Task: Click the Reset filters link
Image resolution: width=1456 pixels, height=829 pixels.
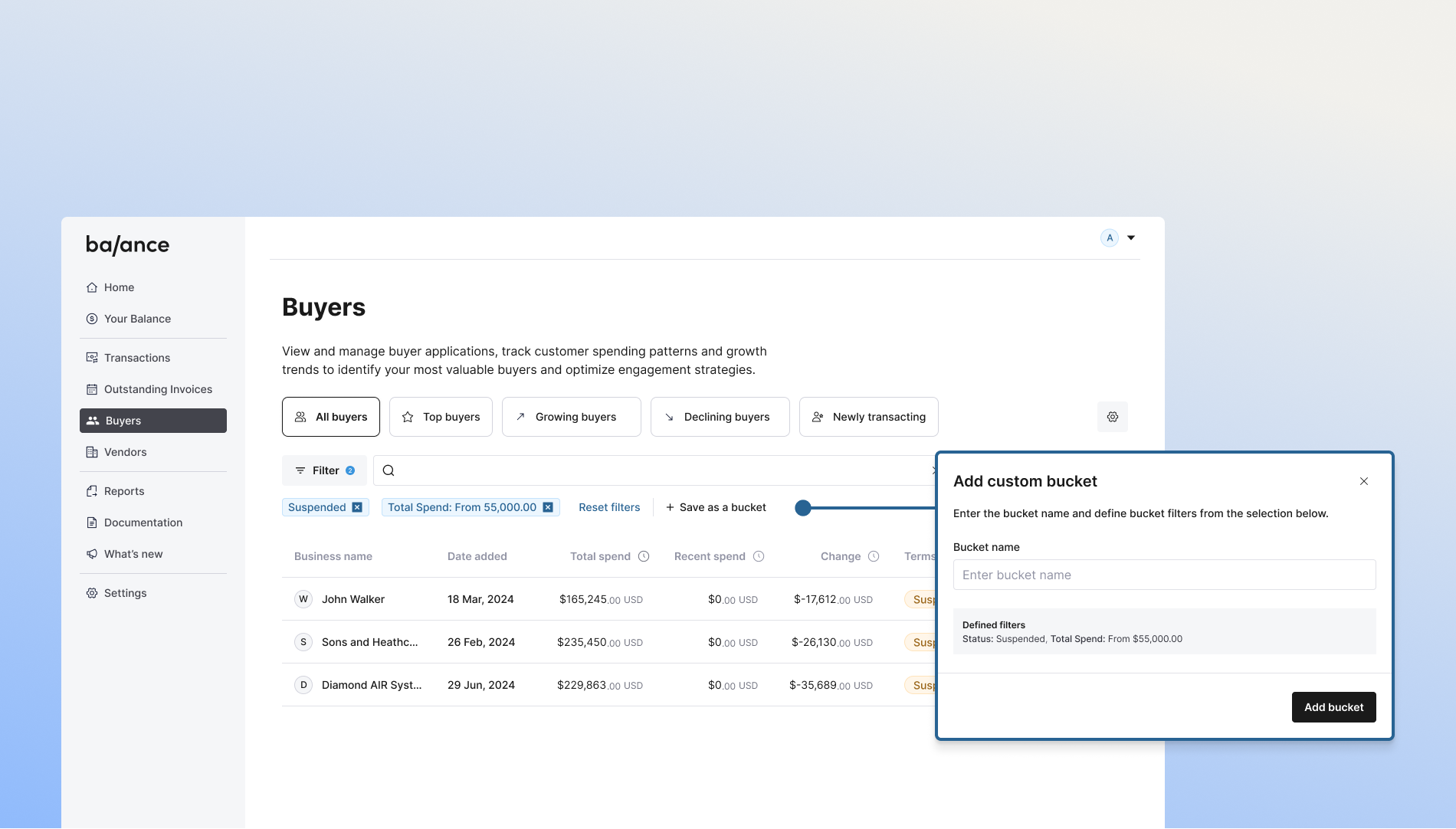Action: [609, 507]
